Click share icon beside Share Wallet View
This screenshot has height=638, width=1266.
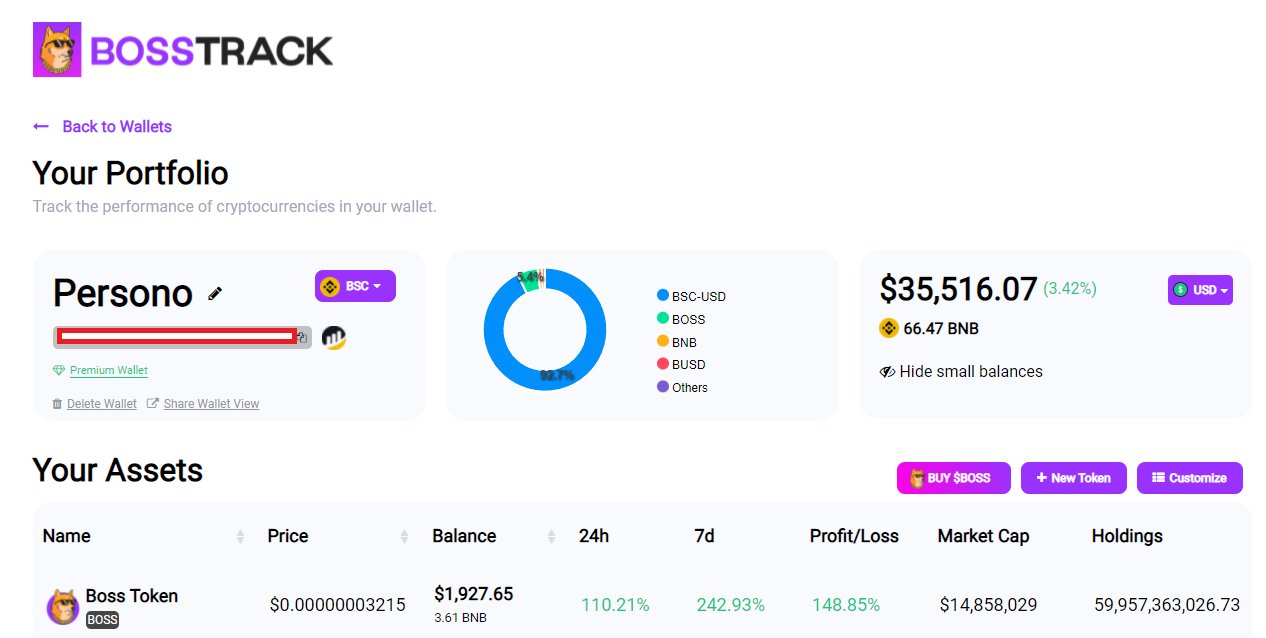coord(153,404)
